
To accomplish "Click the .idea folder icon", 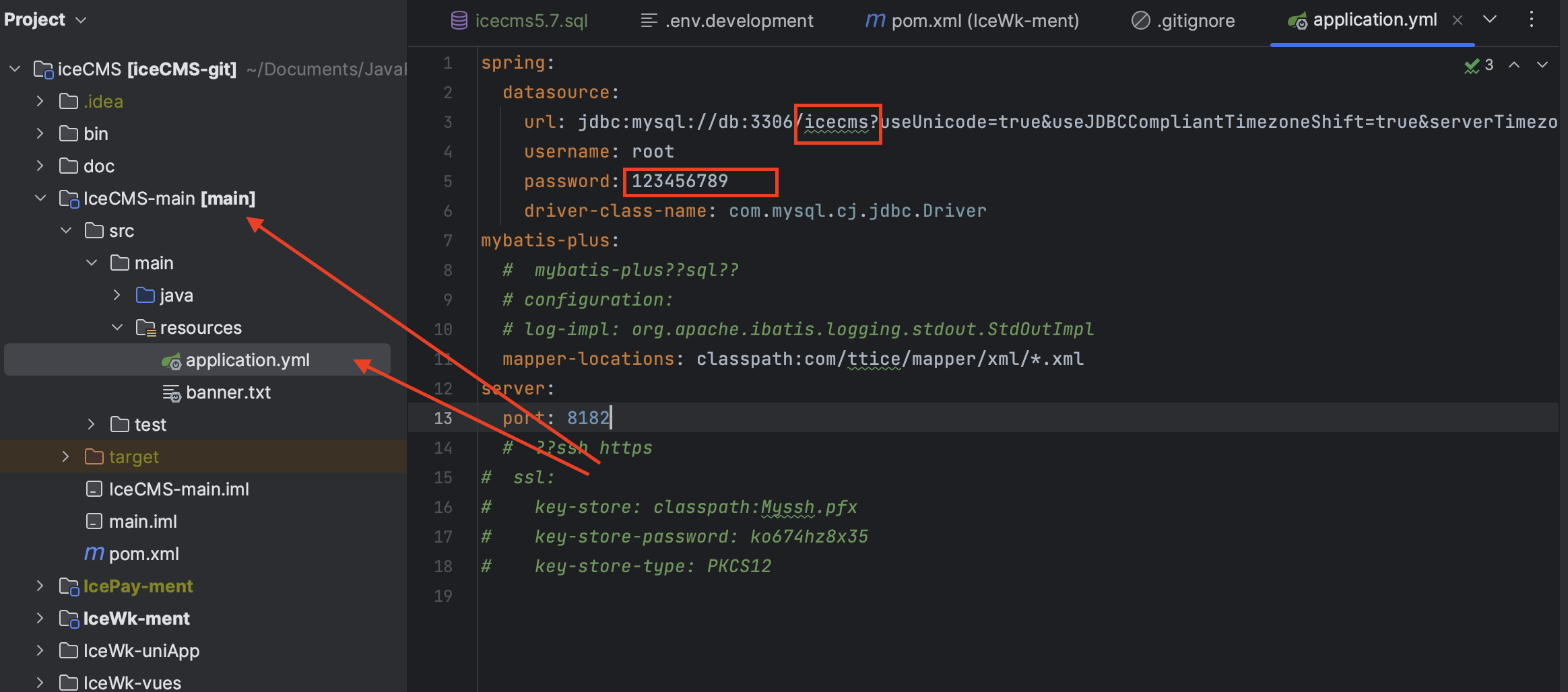I will pyautogui.click(x=69, y=101).
